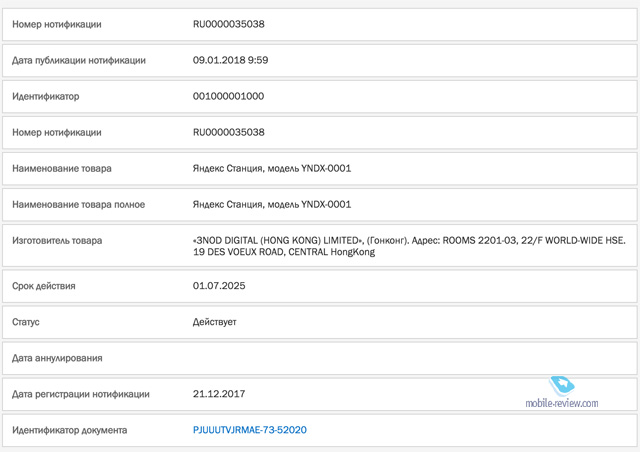Click the mobile-review.com watermark logo
The height and width of the screenshot is (452, 640).
click(561, 393)
